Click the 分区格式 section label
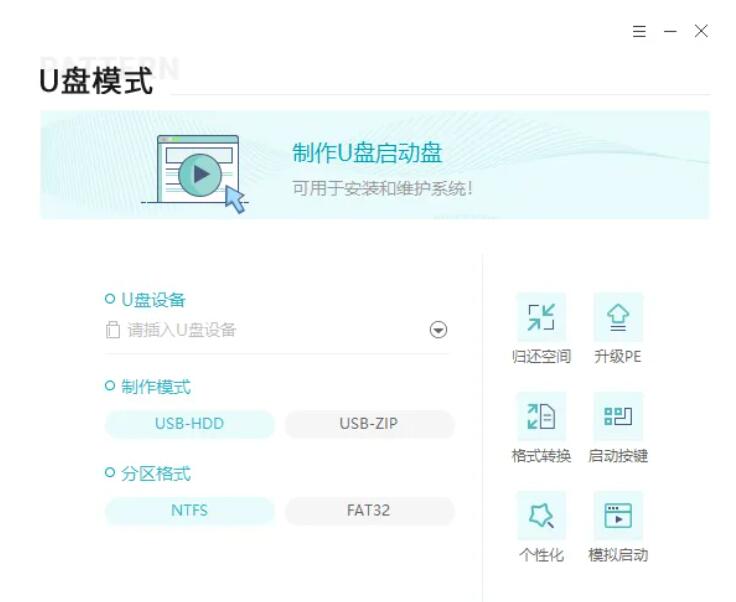The height and width of the screenshot is (602, 736). coord(156,474)
